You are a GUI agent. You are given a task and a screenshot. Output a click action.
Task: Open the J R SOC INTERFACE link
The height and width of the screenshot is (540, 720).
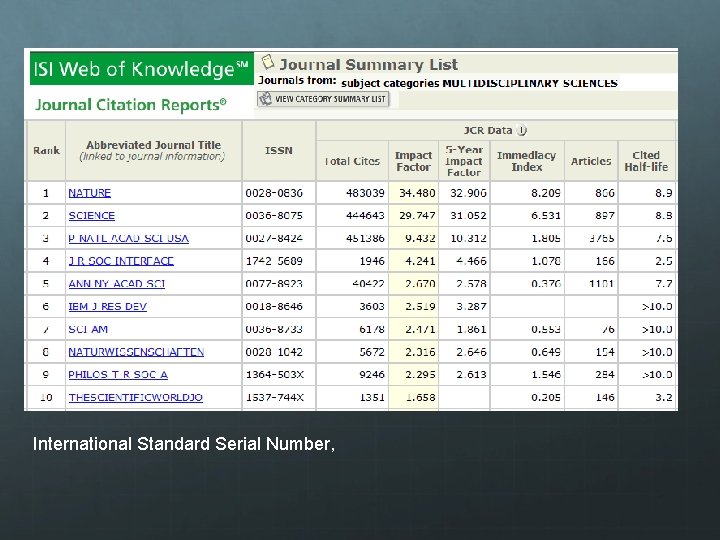(121, 261)
